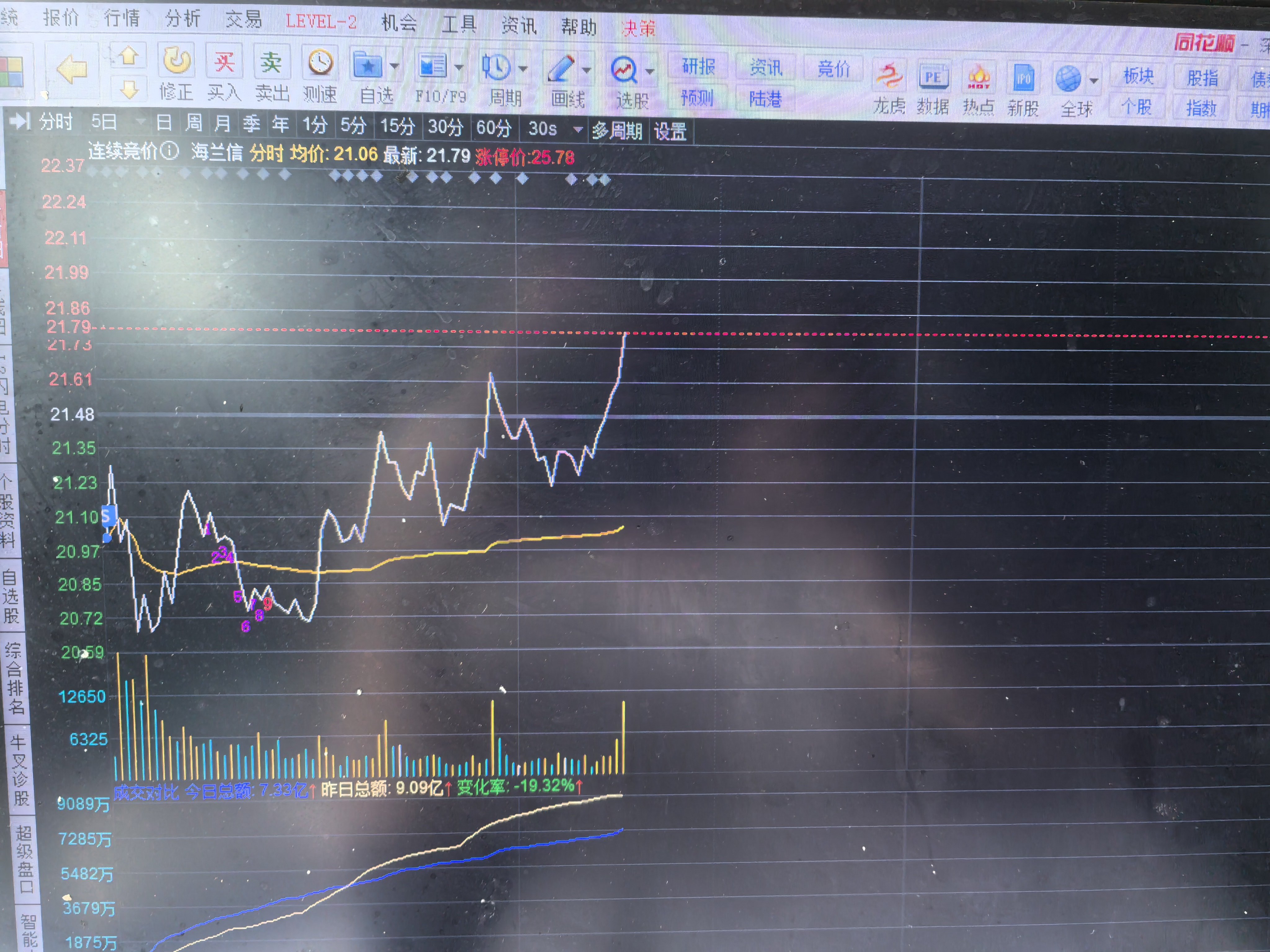This screenshot has width=1270, height=952.
Task: Click the F10/F9 info icon
Action: pos(432,66)
